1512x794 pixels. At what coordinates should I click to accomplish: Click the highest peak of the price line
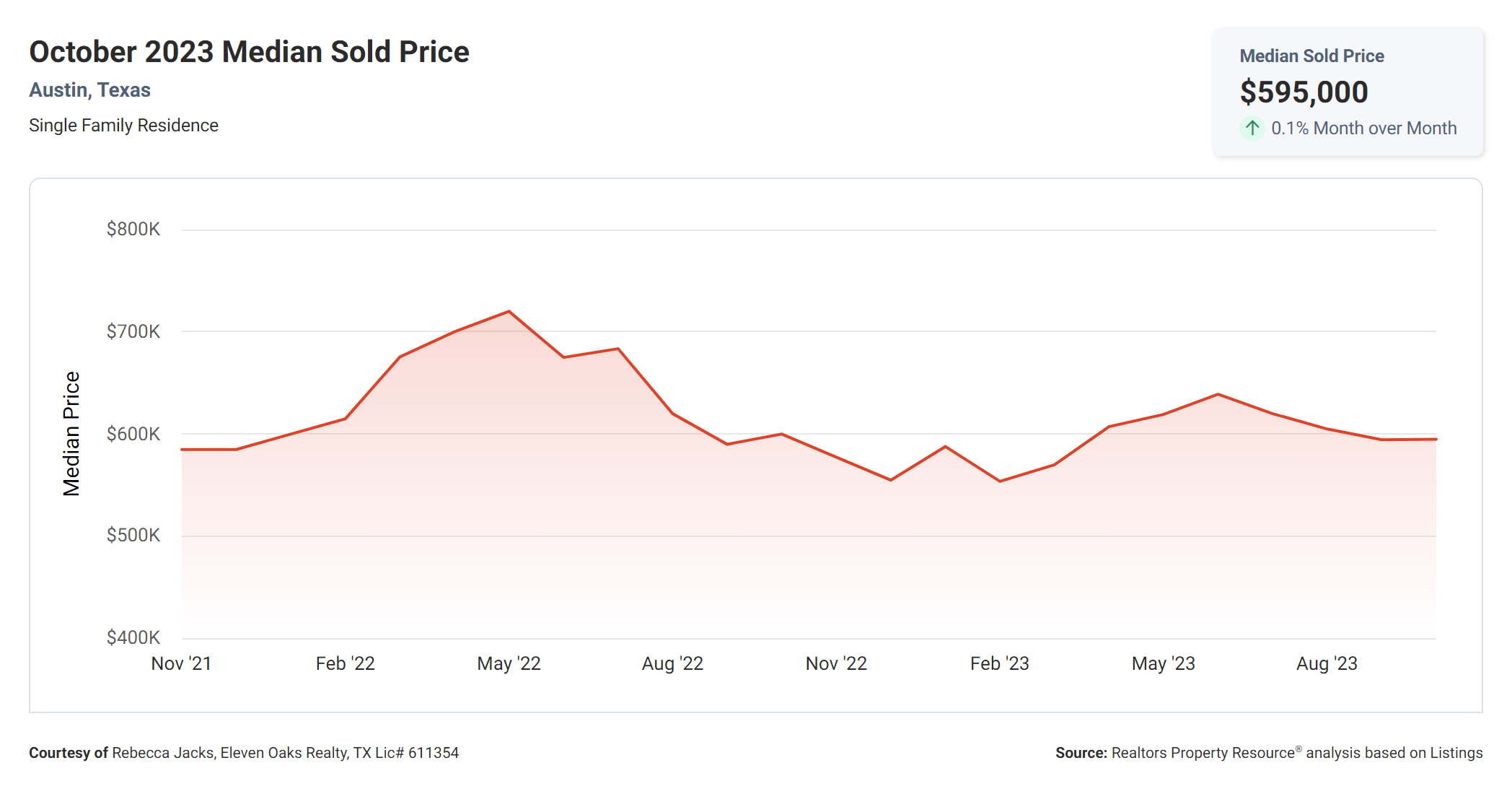click(x=509, y=312)
